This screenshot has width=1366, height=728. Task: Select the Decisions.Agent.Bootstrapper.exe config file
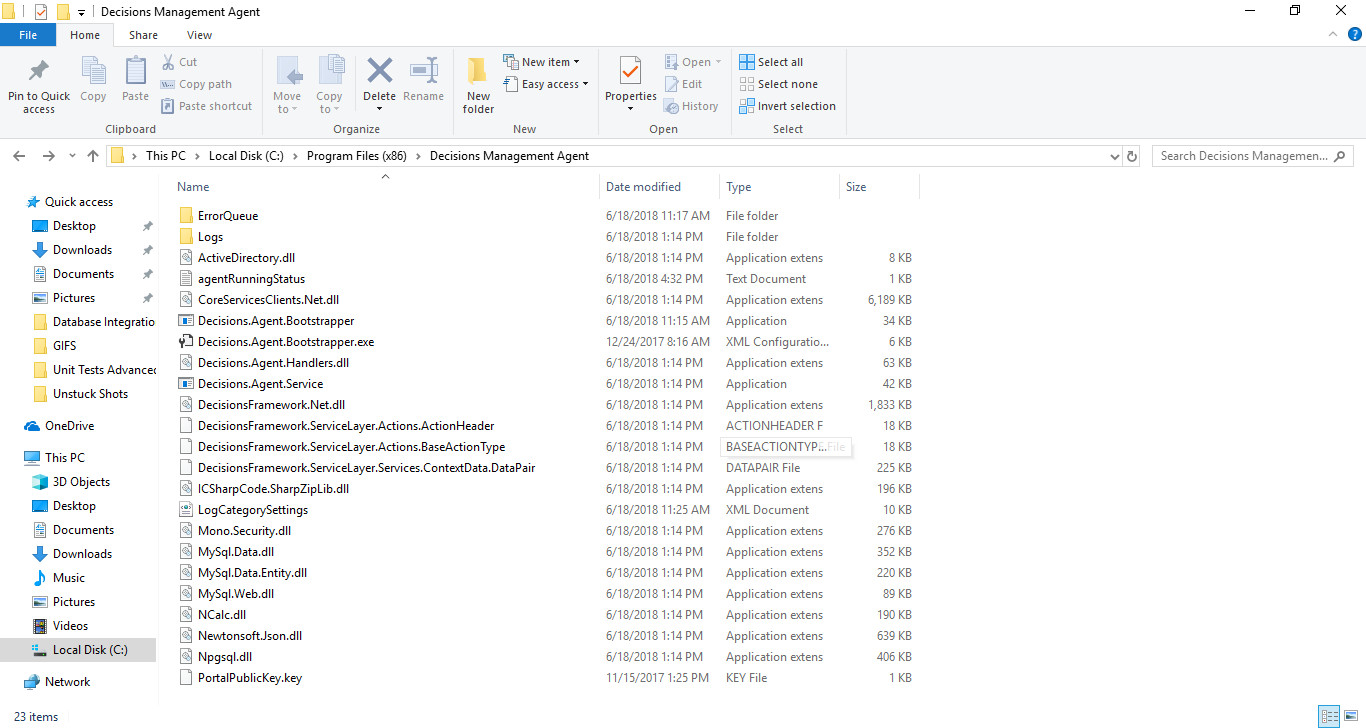pyautogui.click(x=286, y=342)
